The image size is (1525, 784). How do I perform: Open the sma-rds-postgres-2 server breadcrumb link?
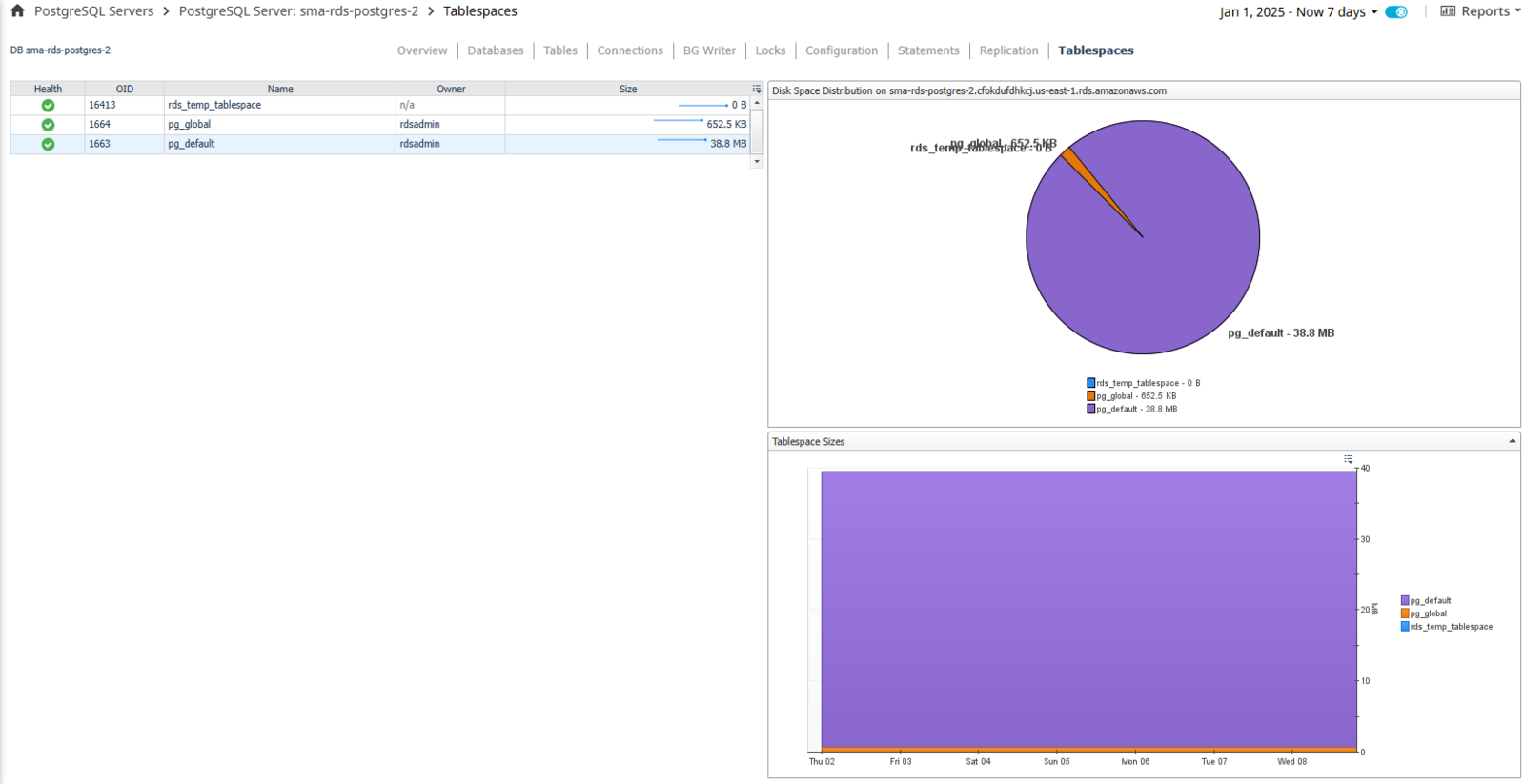pyautogui.click(x=298, y=11)
